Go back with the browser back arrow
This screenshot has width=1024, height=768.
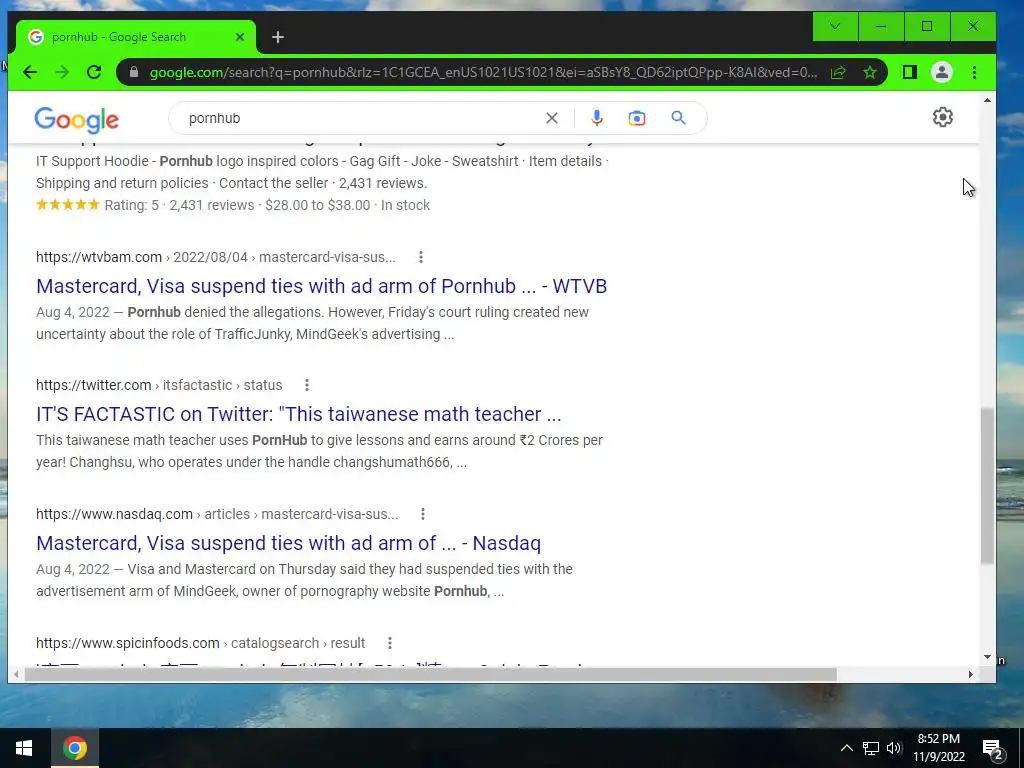tap(30, 72)
